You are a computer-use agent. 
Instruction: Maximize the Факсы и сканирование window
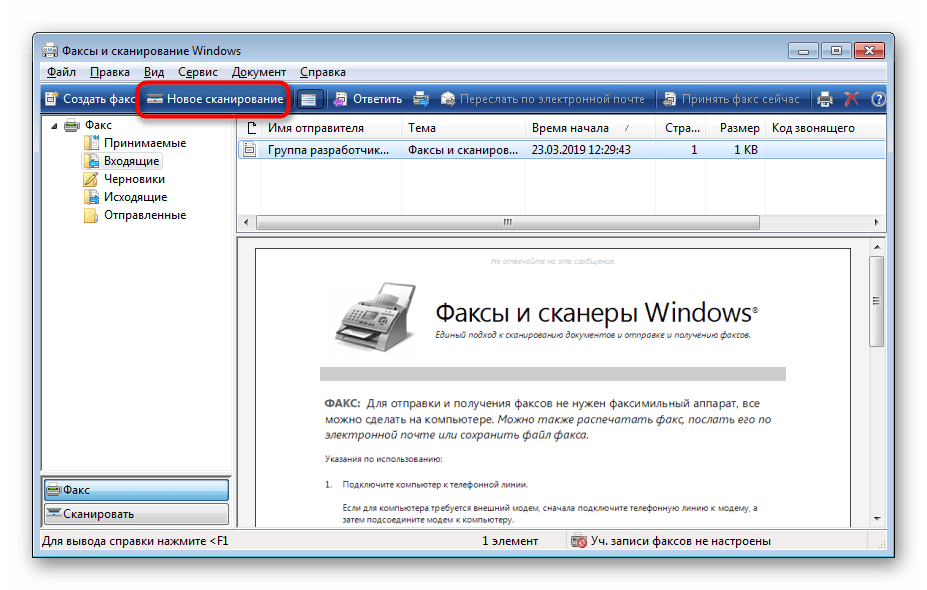pos(836,51)
